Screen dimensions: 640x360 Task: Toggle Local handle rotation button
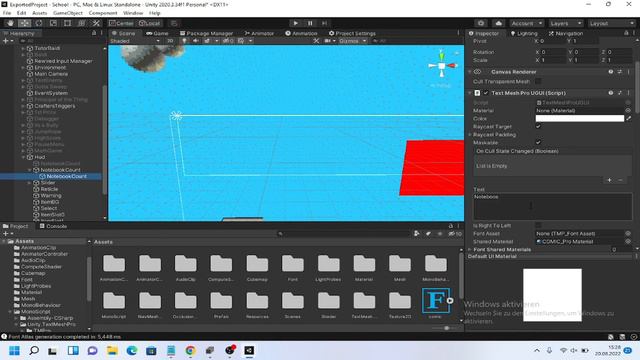click(150, 23)
